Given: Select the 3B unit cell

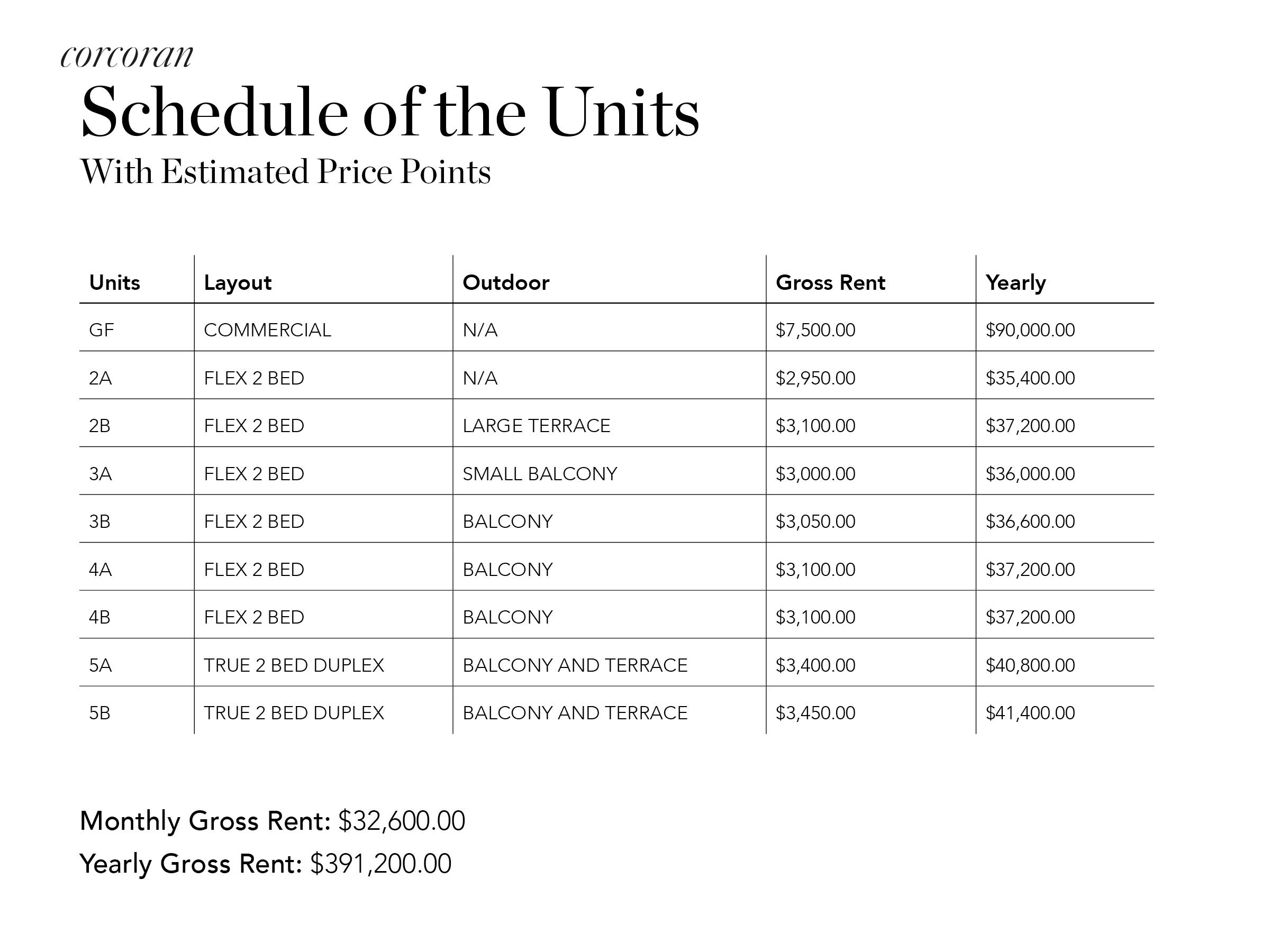Looking at the screenshot, I should [99, 521].
